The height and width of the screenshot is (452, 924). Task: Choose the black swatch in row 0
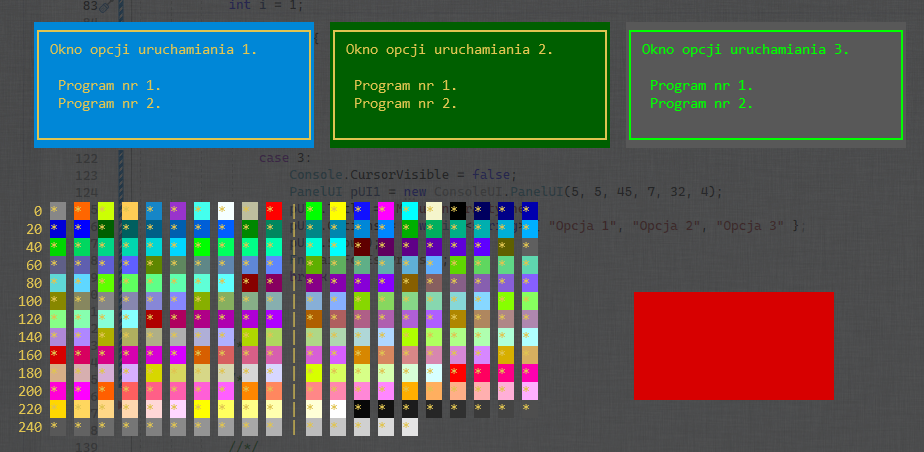[458, 211]
